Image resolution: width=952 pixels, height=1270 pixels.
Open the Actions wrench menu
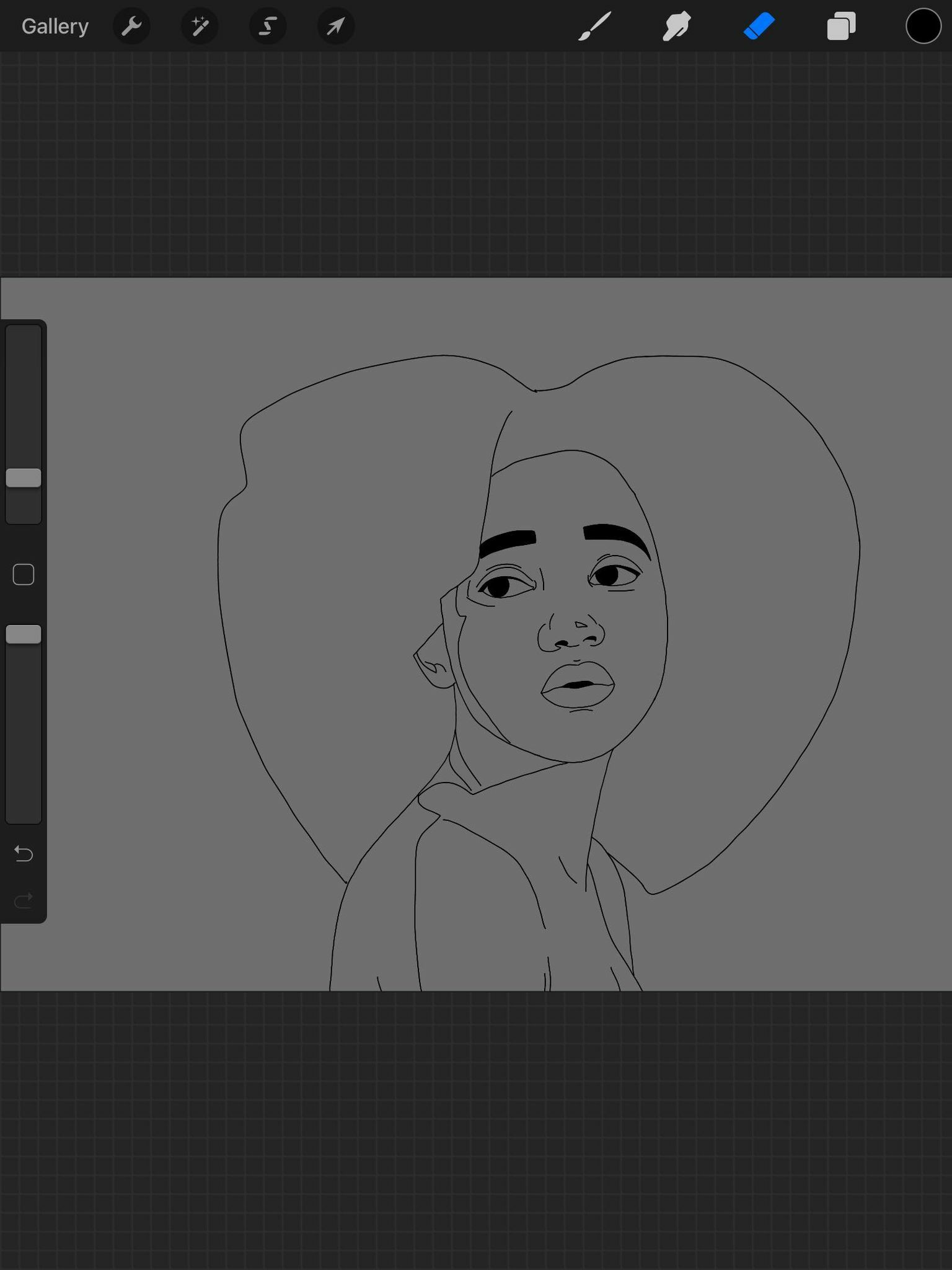131,27
